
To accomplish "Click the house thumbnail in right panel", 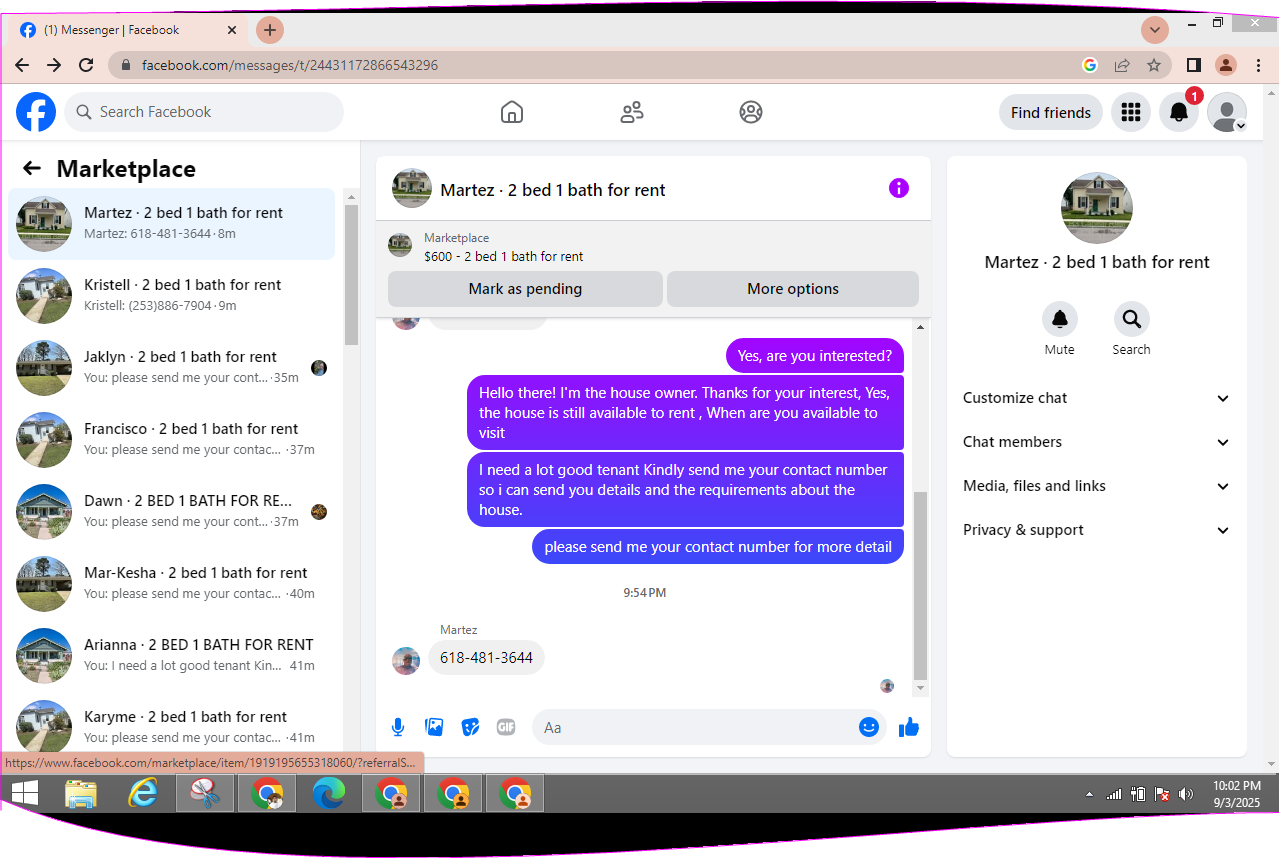I will [x=1097, y=208].
